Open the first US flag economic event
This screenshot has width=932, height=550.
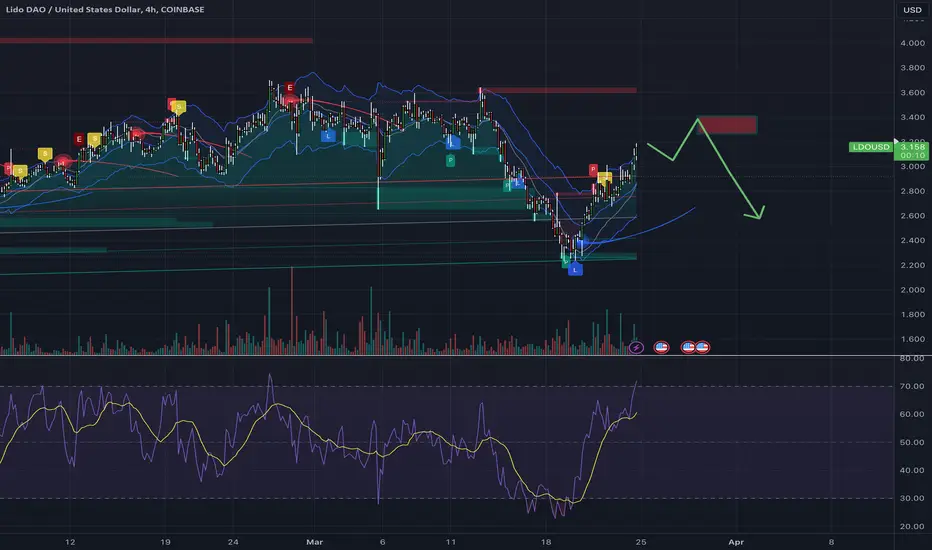coord(661,347)
